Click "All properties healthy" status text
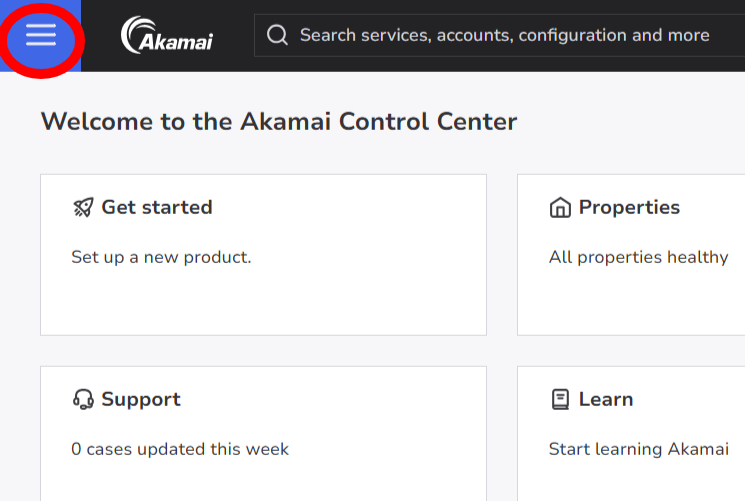 (x=638, y=257)
